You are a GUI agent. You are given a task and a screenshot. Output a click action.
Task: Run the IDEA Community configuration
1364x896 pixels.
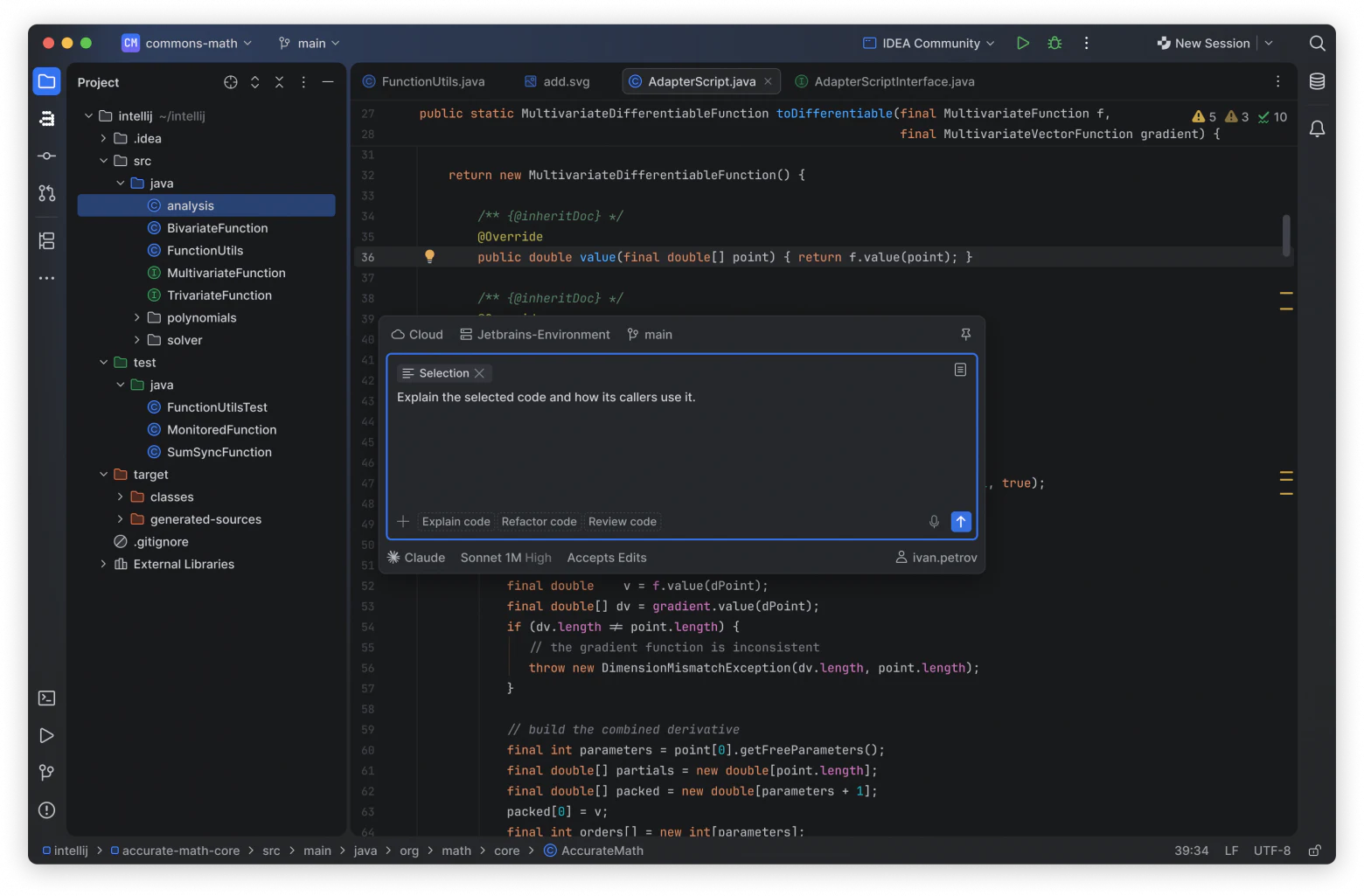coord(1022,43)
